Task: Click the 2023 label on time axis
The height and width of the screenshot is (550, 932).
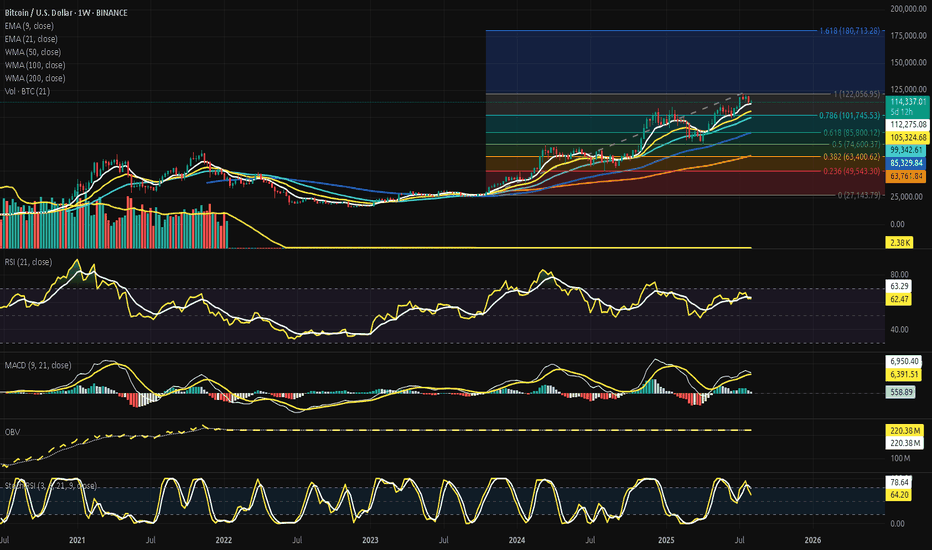Action: pos(370,540)
